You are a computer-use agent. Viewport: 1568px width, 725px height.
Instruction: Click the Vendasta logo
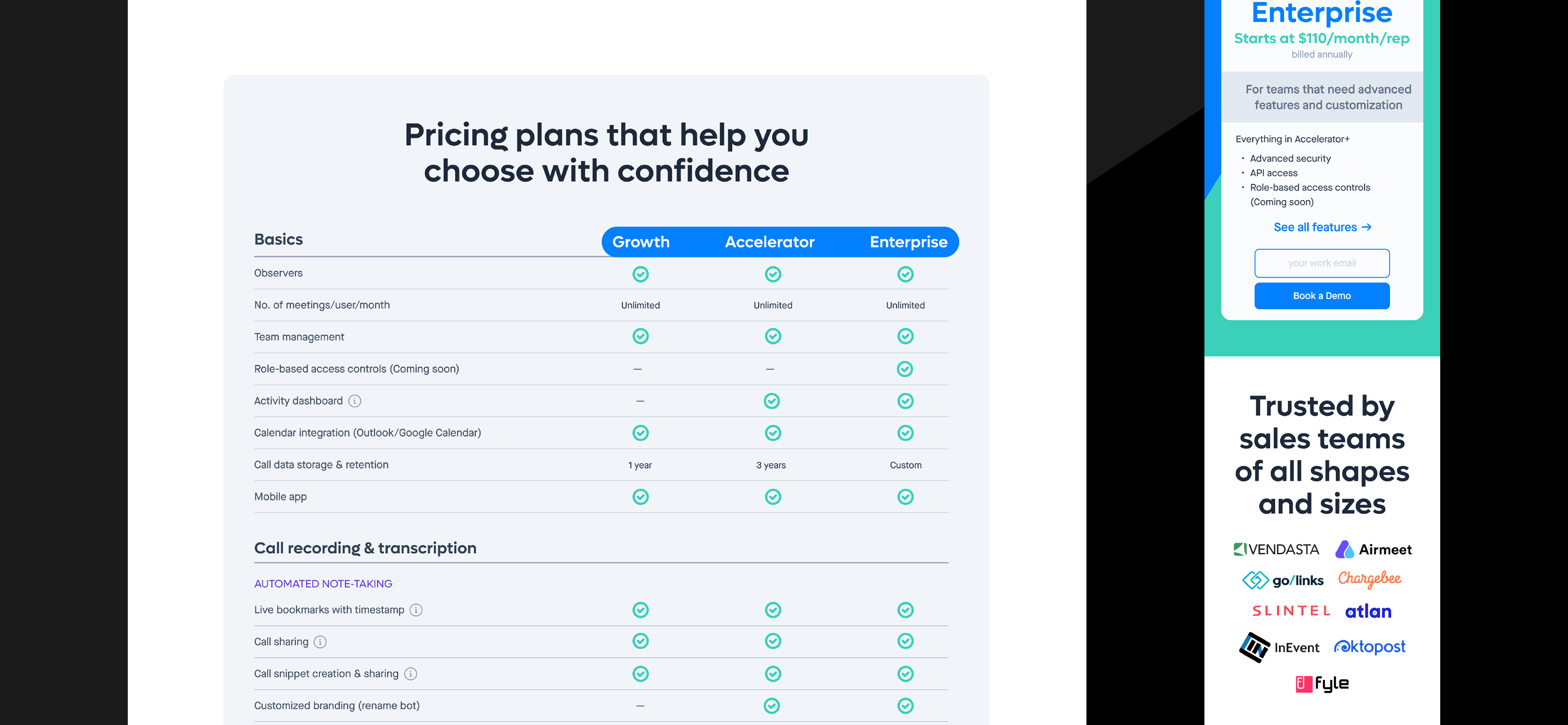click(1276, 549)
